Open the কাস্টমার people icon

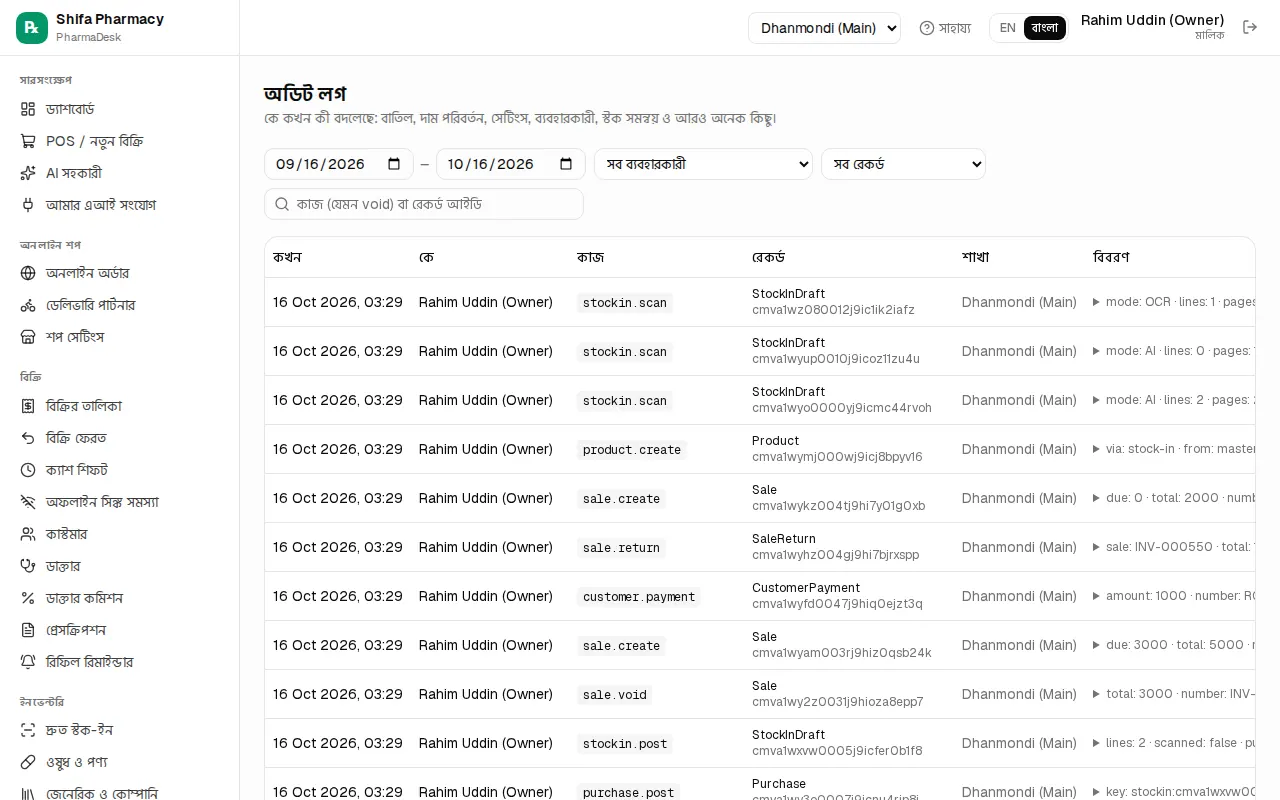click(x=28, y=534)
